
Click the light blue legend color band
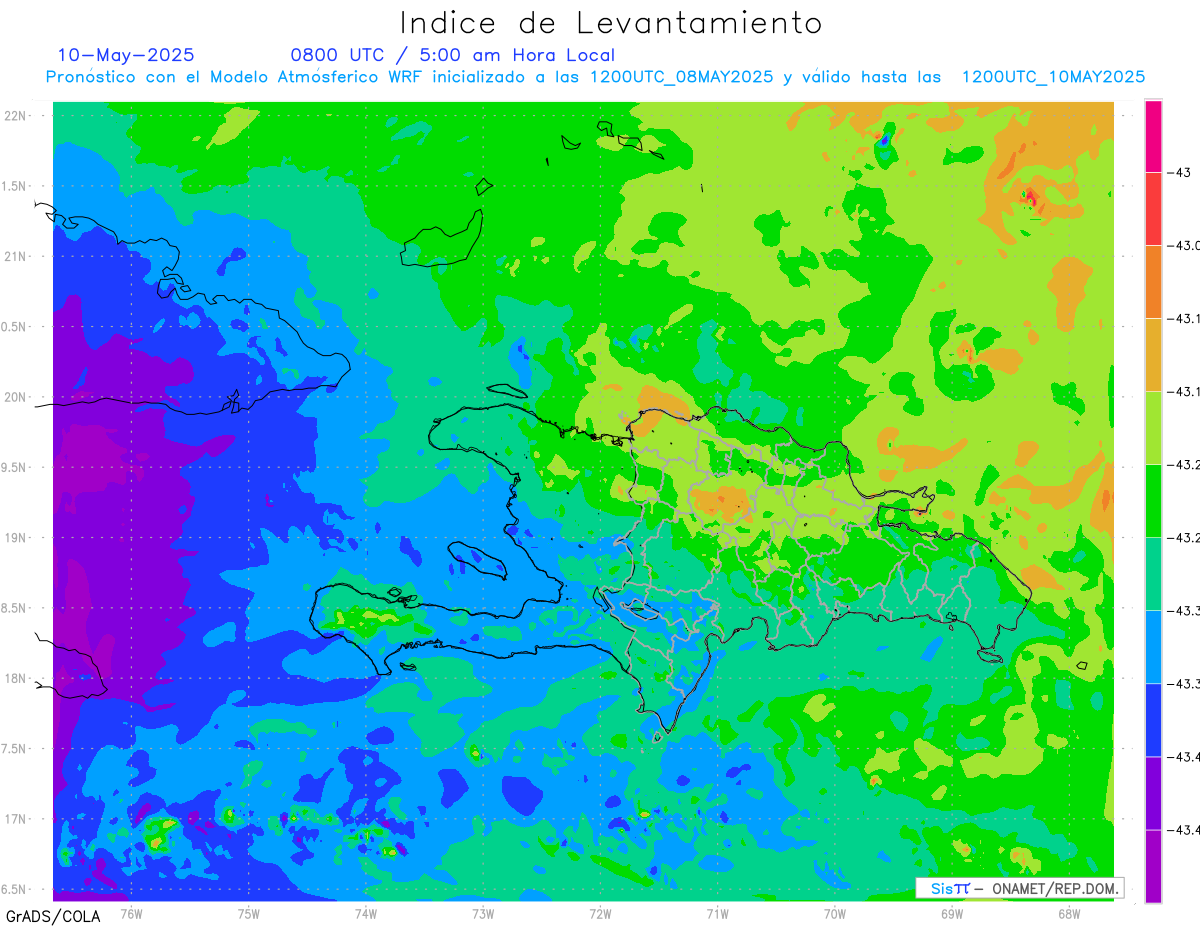point(1153,647)
